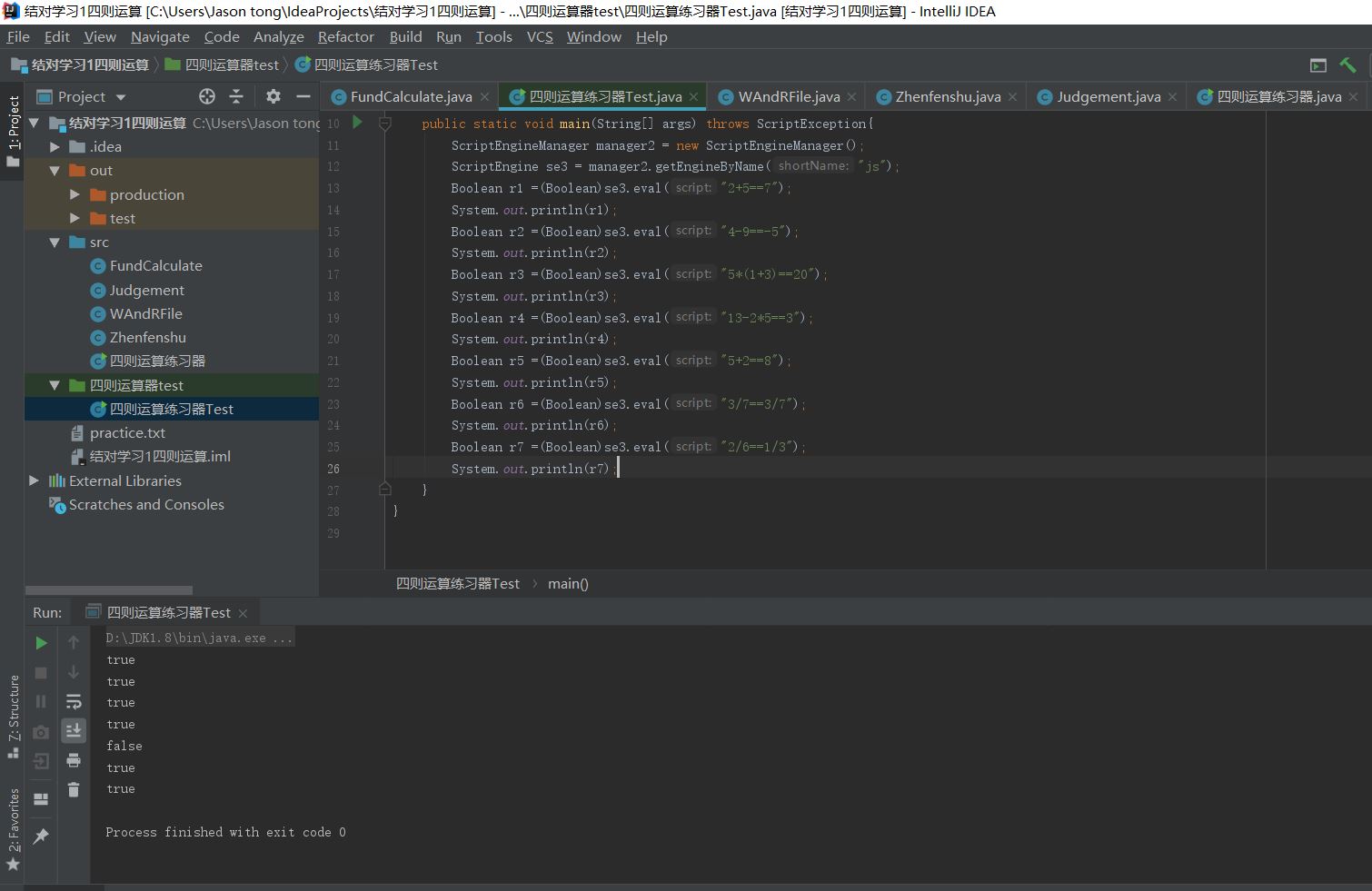Image resolution: width=1372 pixels, height=891 pixels.
Task: Open the File menu
Action: (x=18, y=36)
